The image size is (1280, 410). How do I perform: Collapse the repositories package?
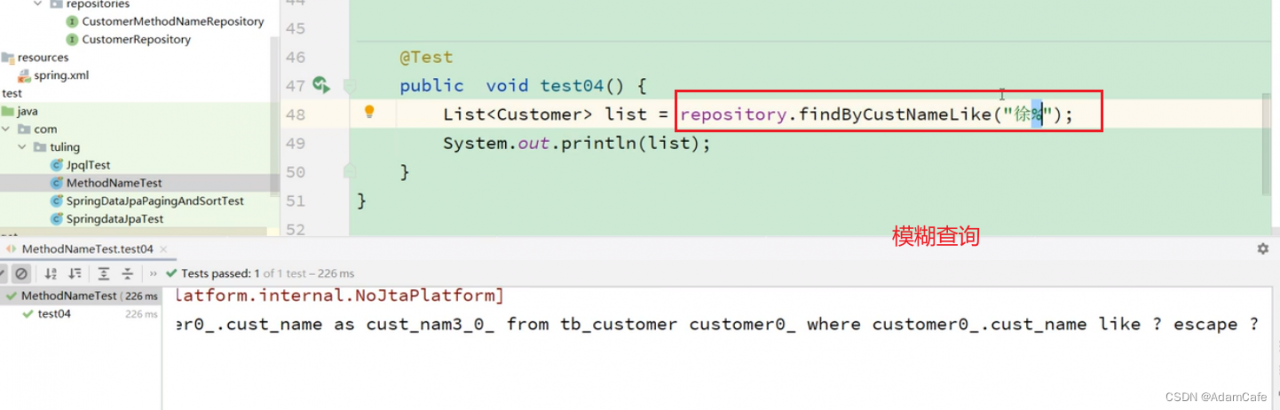point(38,3)
